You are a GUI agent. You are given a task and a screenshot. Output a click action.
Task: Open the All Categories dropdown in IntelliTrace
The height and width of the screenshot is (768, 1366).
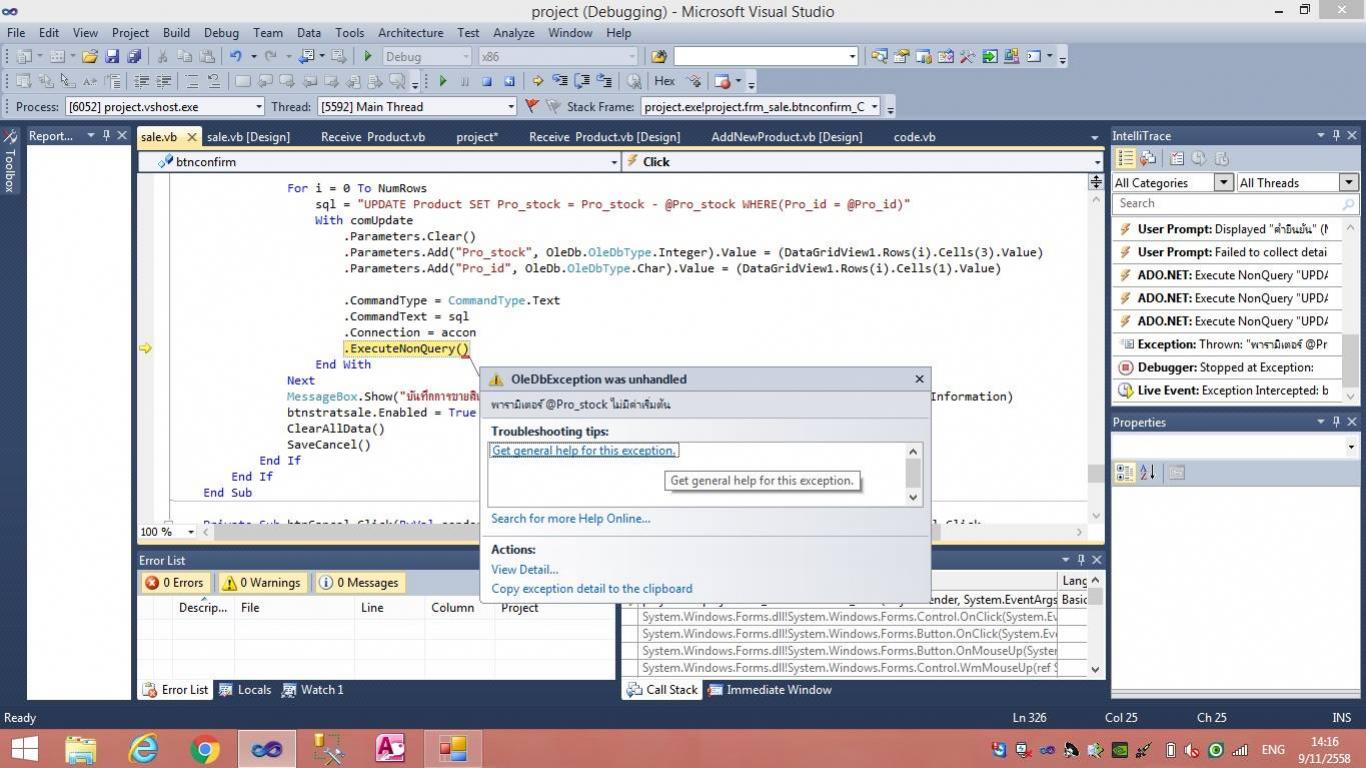tap(1223, 183)
